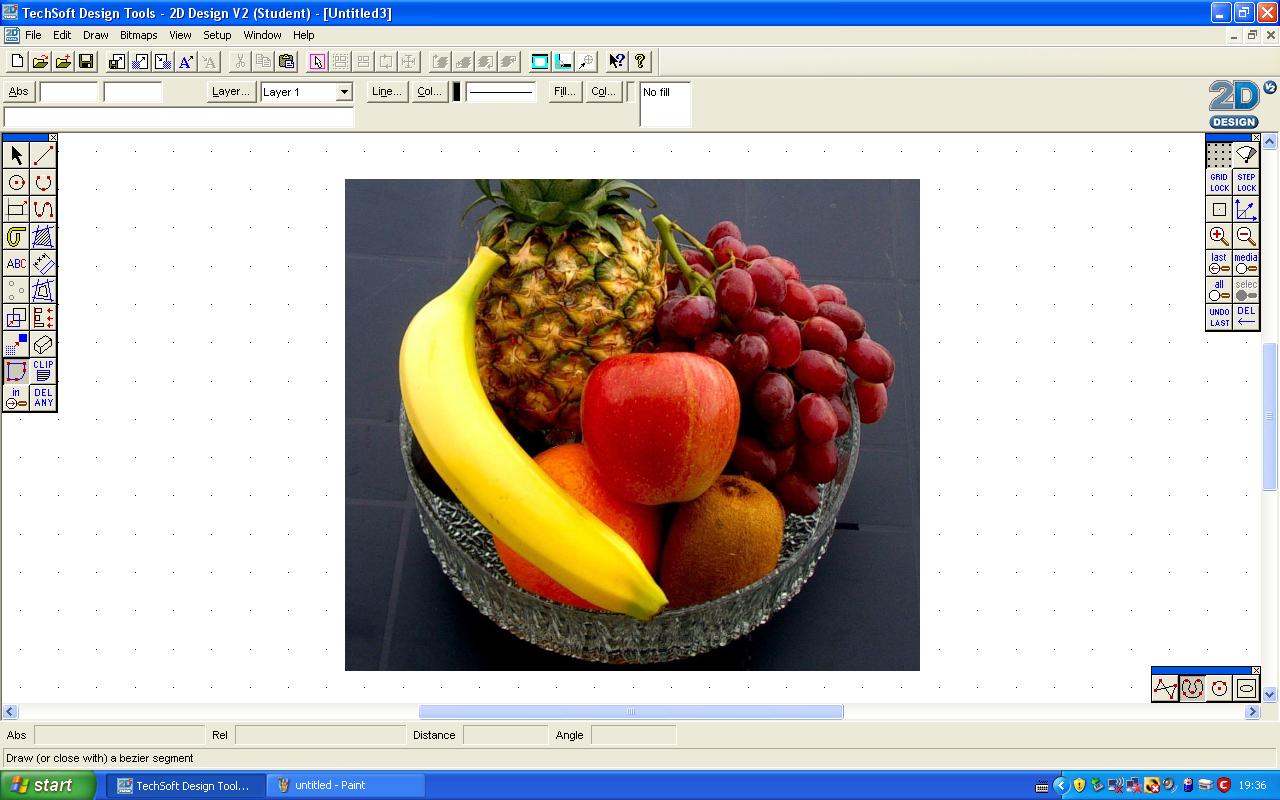Image resolution: width=1280 pixels, height=800 pixels.
Task: Open the Draw menu
Action: click(x=95, y=35)
